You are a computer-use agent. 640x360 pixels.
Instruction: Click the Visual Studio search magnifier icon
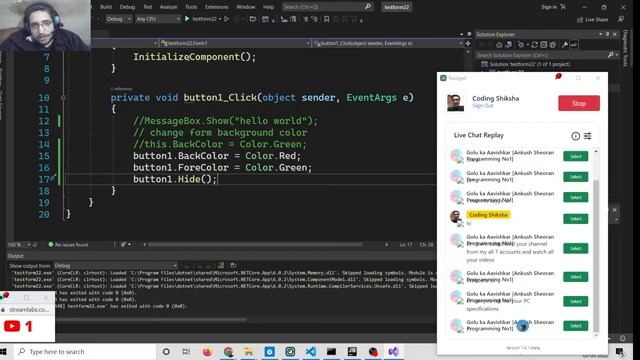coord(368,7)
